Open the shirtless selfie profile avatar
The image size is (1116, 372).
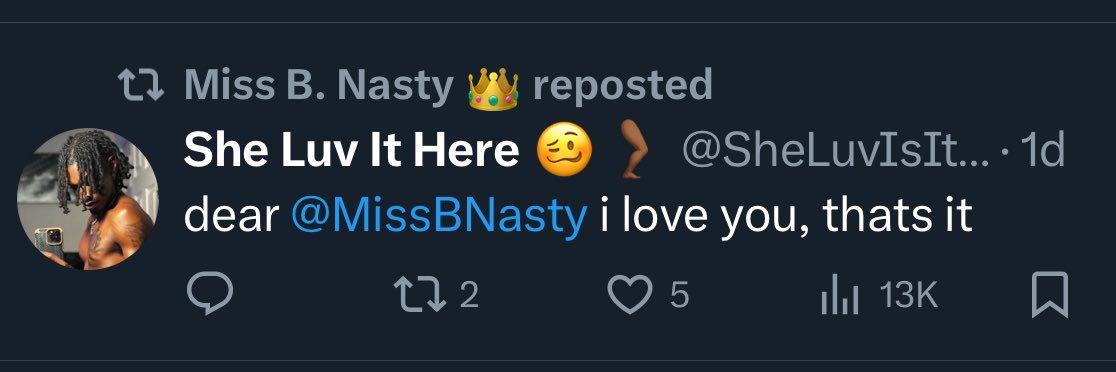88,199
